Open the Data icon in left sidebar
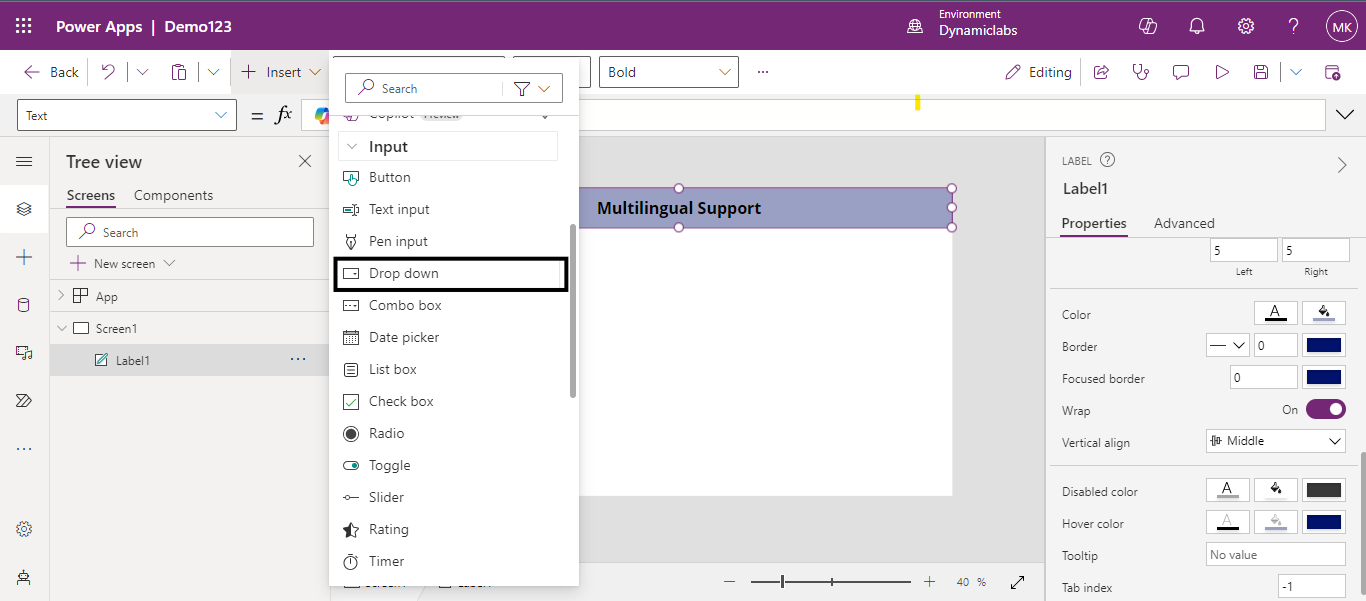Viewport: 1366px width, 601px height. coord(24,305)
